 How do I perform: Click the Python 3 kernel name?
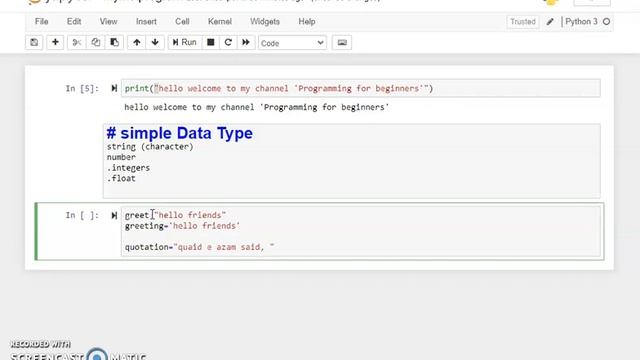[581, 22]
